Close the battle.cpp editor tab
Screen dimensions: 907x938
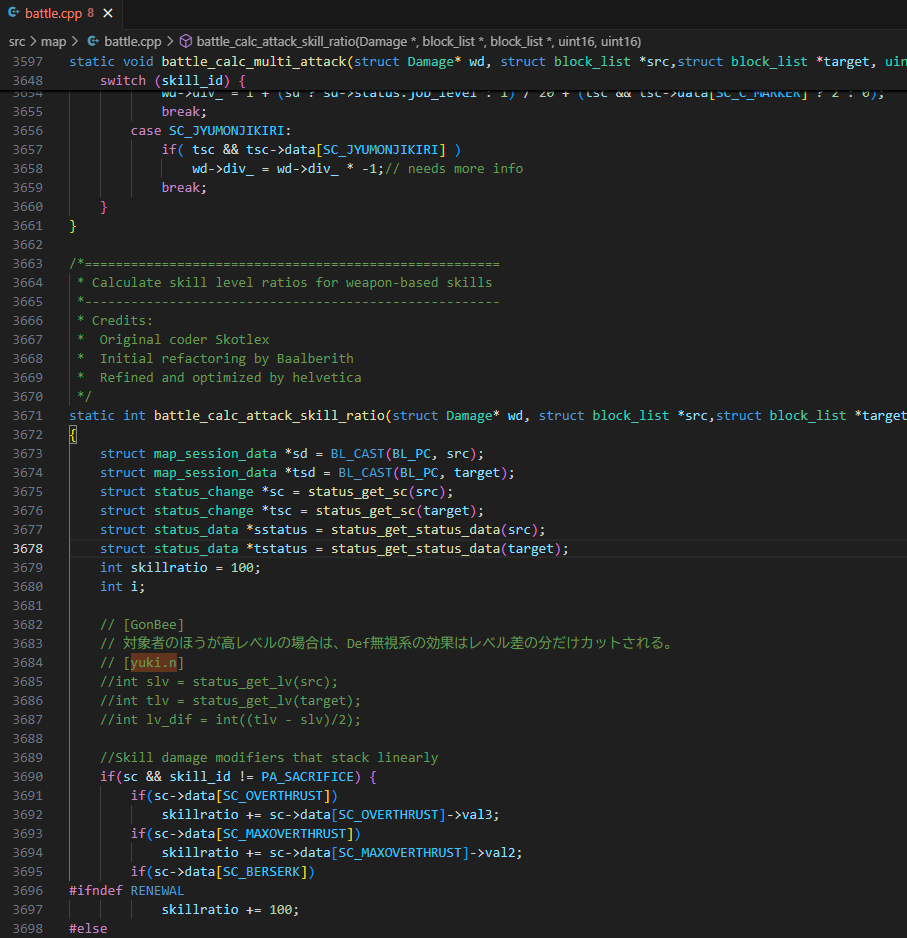107,14
